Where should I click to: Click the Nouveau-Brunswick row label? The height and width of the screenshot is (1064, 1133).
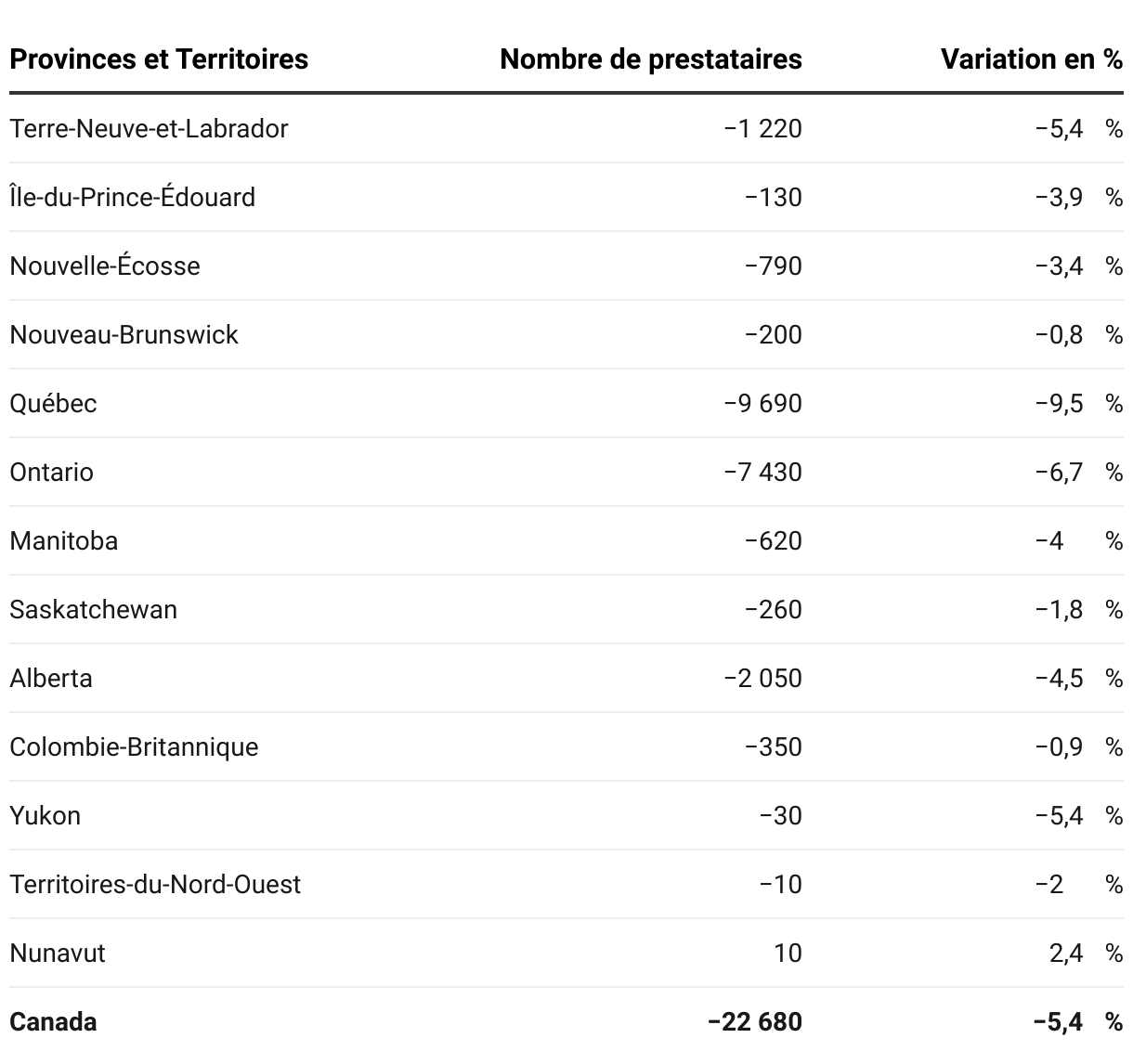[124, 334]
